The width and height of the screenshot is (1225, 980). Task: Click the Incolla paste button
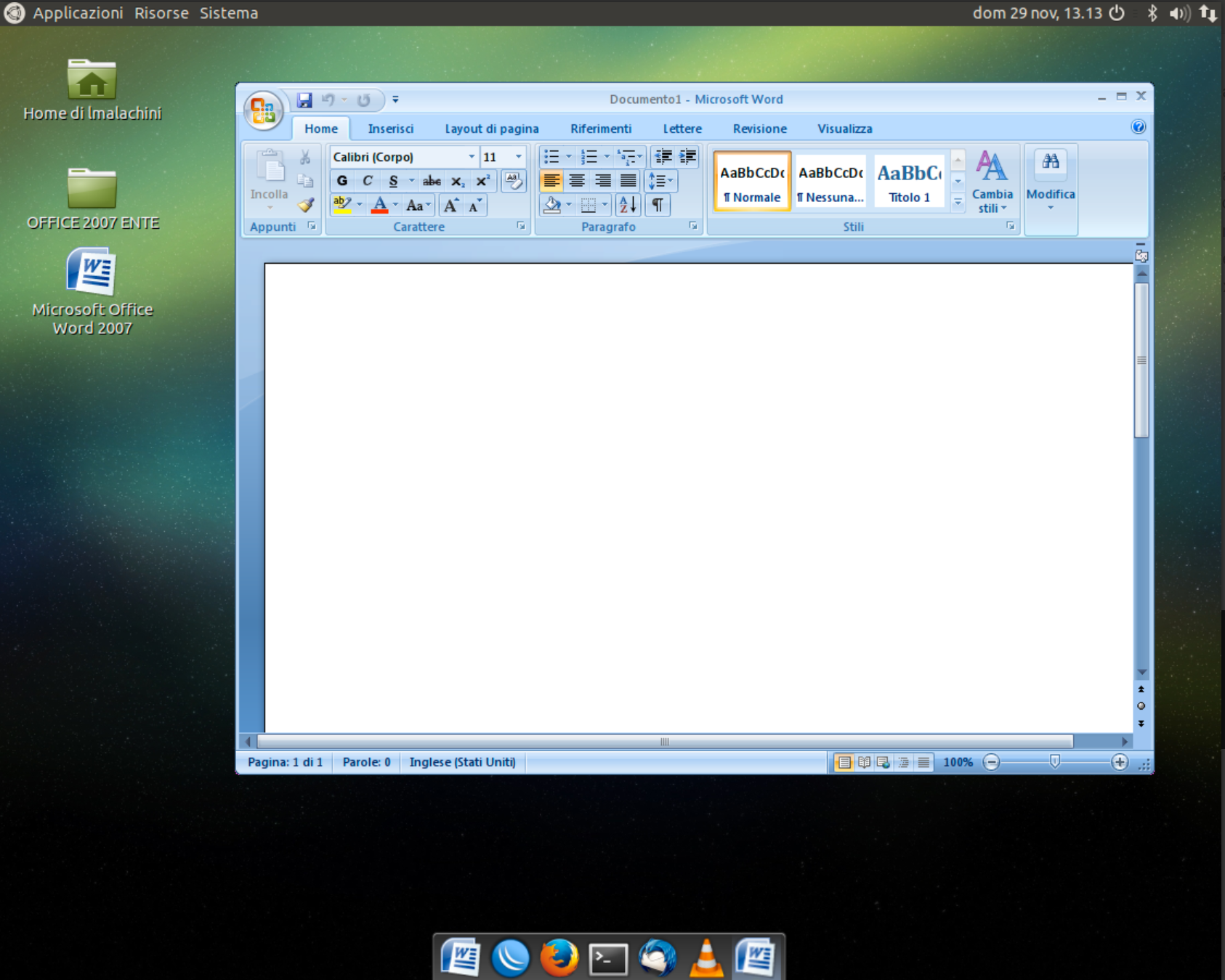269,178
